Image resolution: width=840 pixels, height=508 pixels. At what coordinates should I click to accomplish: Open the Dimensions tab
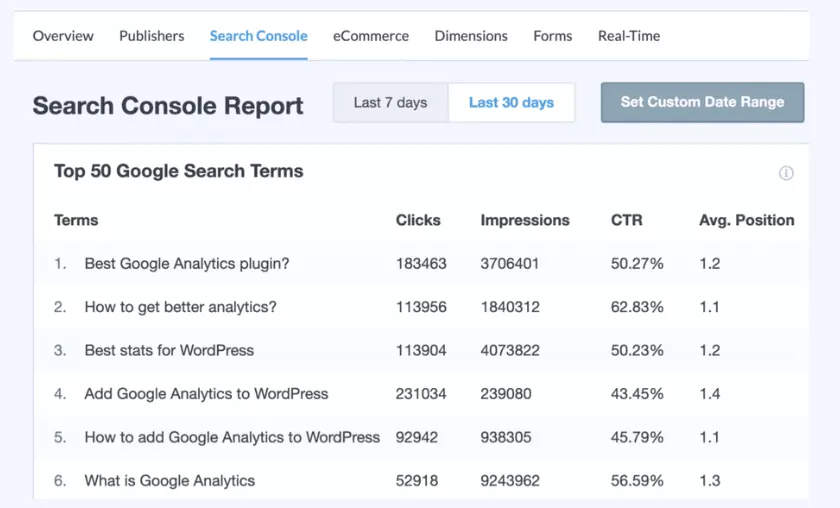pyautogui.click(x=471, y=36)
